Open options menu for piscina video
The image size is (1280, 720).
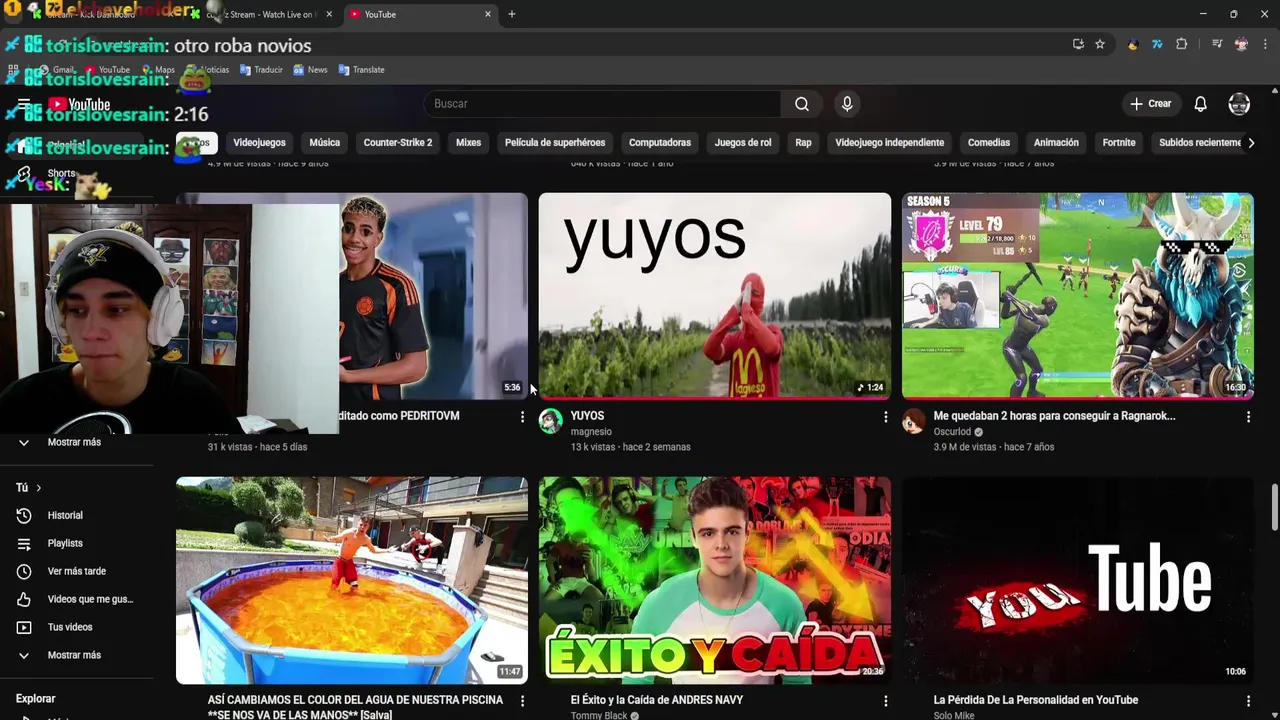(x=522, y=701)
